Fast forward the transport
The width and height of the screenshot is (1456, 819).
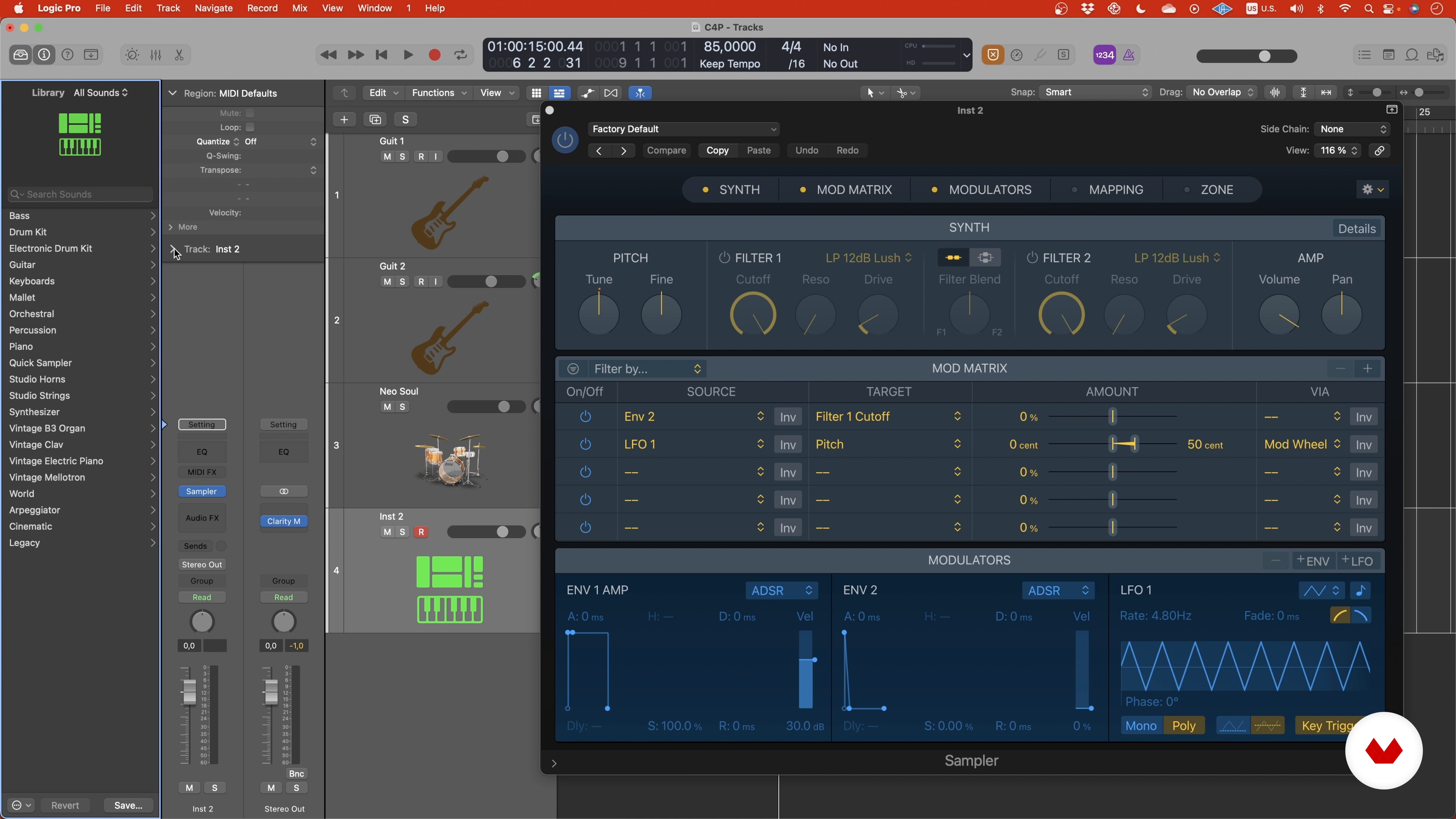[356, 55]
